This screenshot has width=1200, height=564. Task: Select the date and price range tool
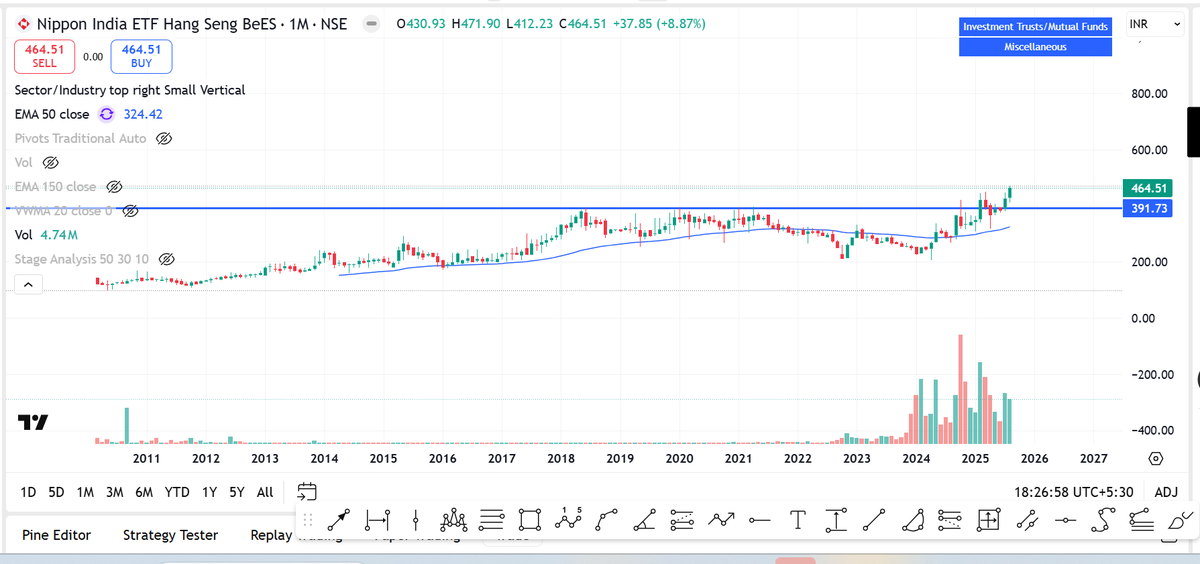[x=989, y=519]
